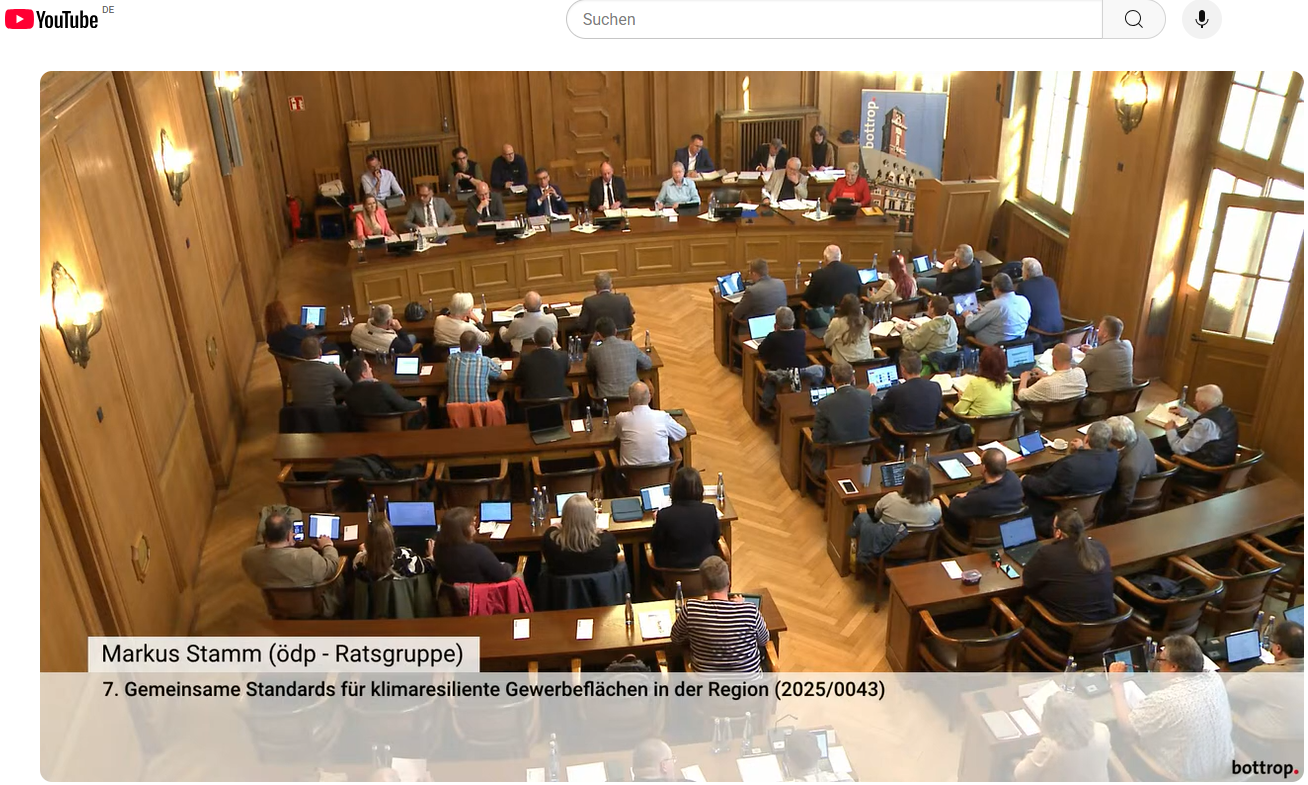Click the green emergency exit sign
The height and width of the screenshot is (785, 1308).
(296, 102)
